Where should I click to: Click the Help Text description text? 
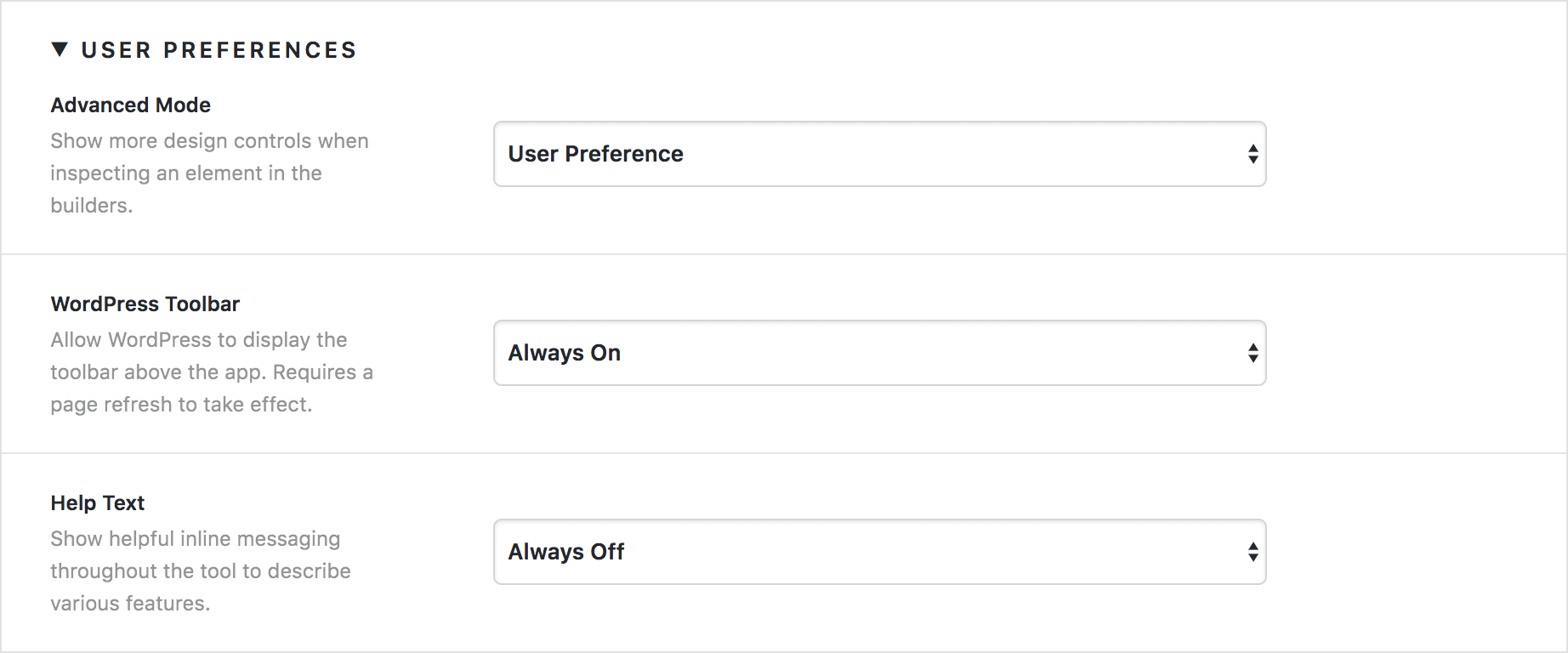tap(200, 571)
